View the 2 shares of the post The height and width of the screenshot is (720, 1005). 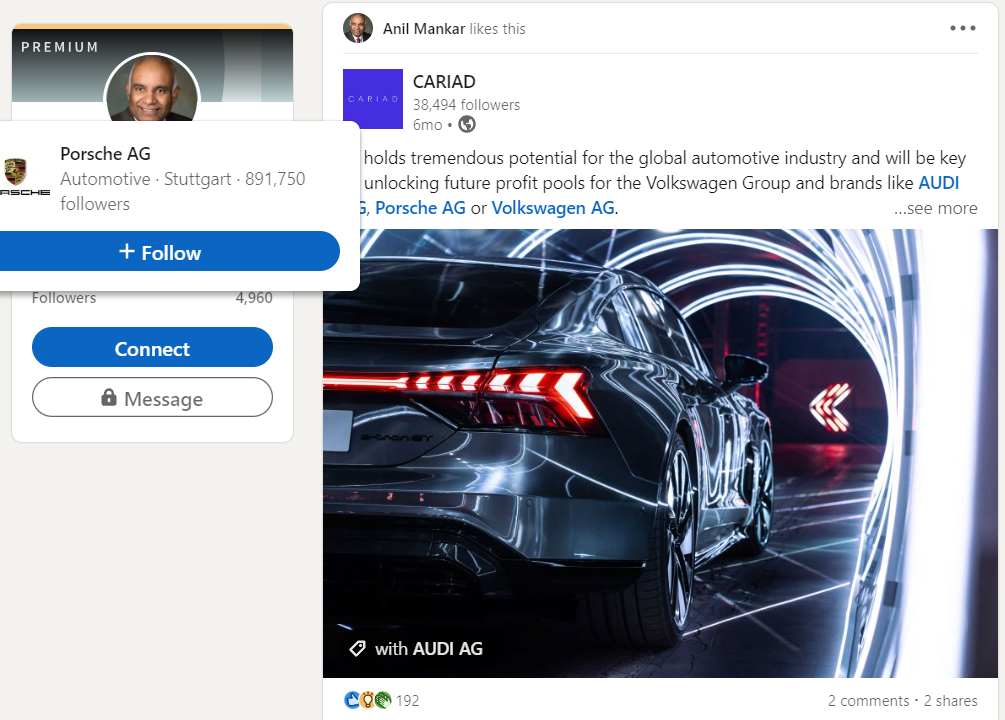point(950,701)
